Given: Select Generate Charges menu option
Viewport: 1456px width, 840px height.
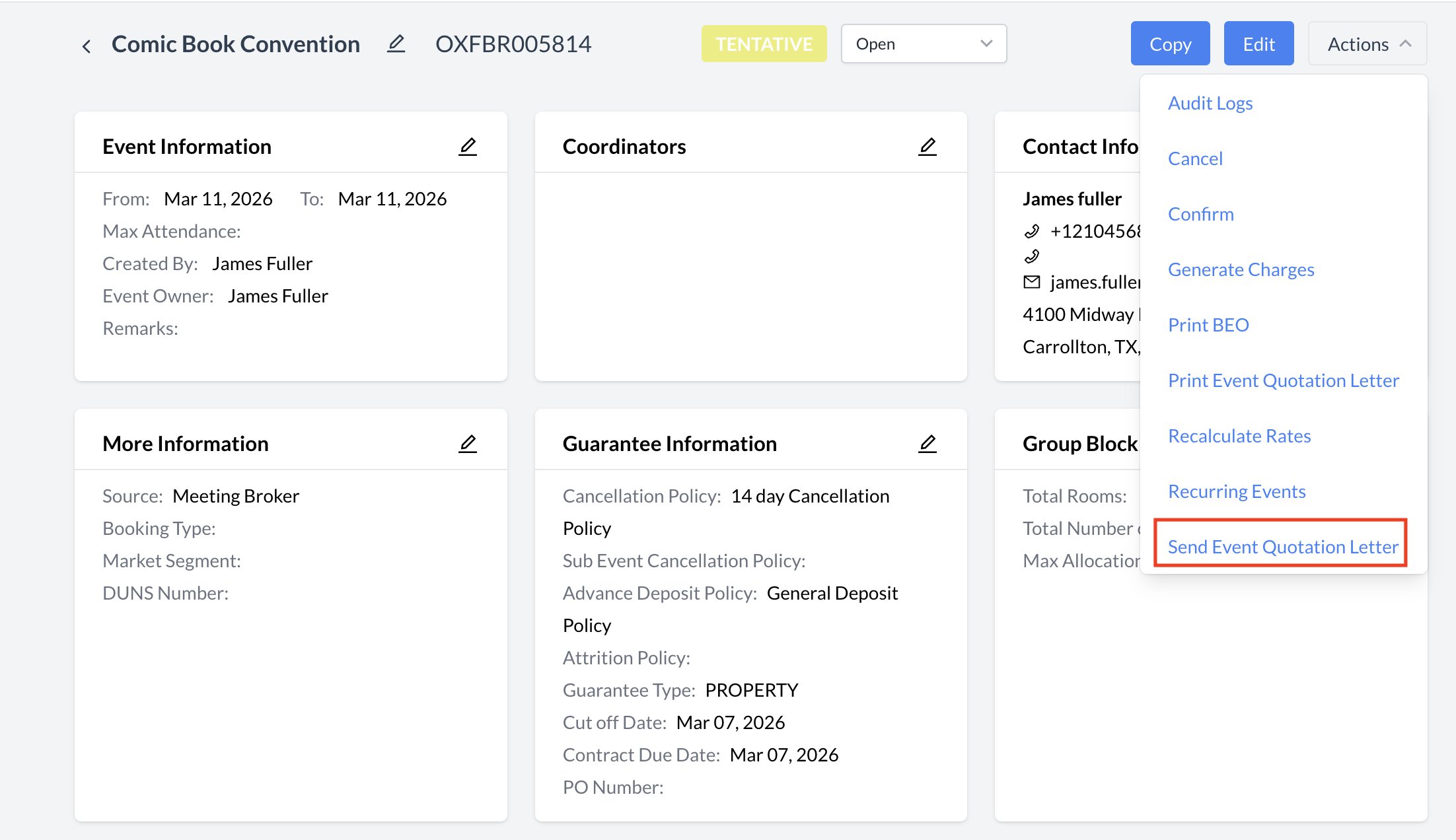Looking at the screenshot, I should (1241, 269).
